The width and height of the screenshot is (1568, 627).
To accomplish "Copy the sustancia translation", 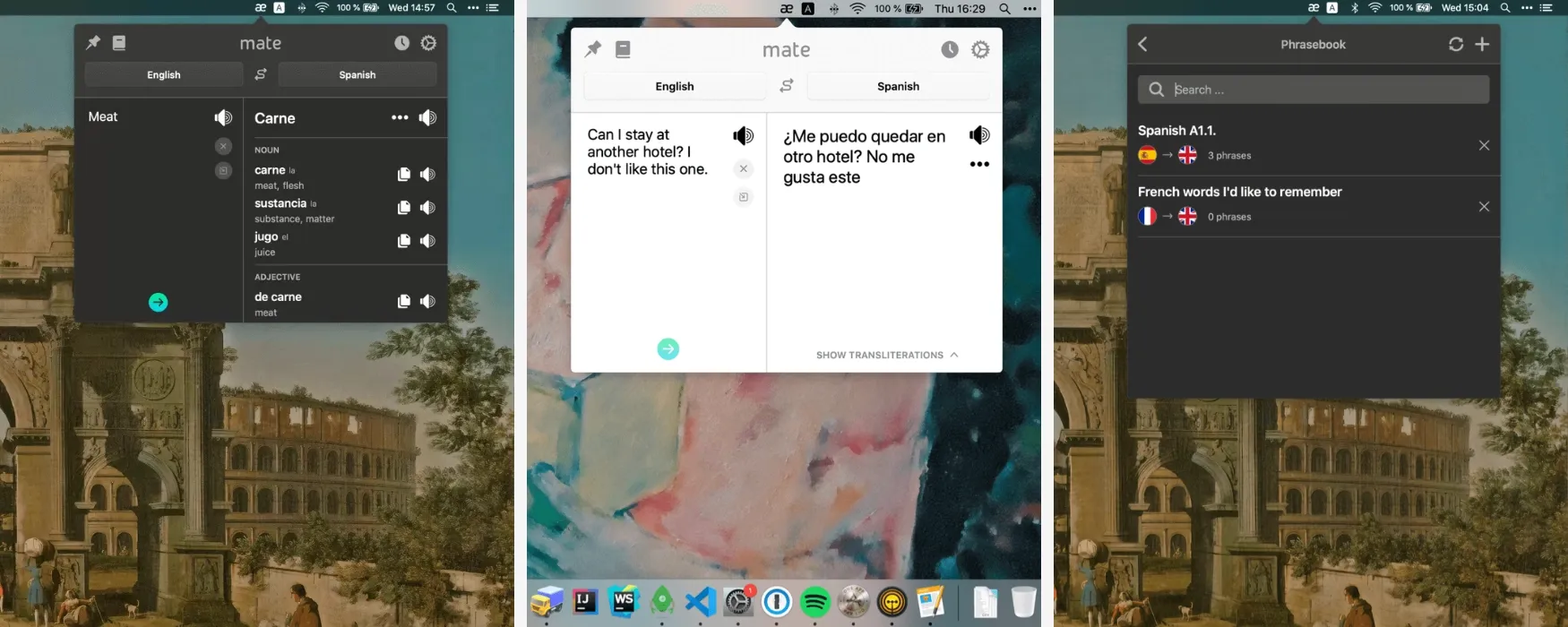I will [x=404, y=208].
